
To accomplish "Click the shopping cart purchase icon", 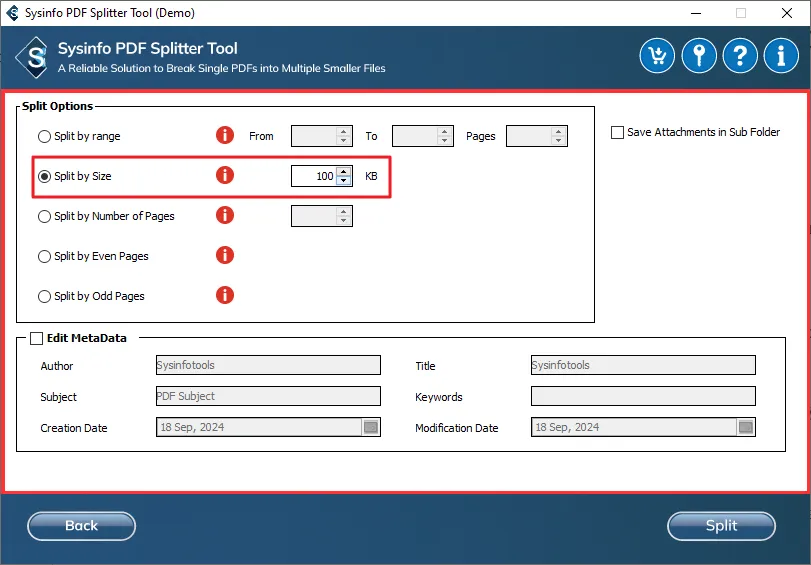I will point(658,56).
